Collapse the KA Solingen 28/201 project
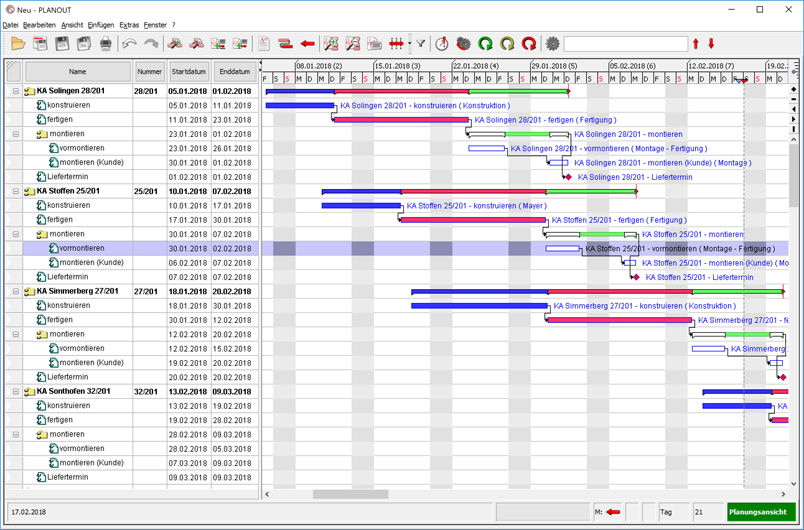 (x=16, y=91)
